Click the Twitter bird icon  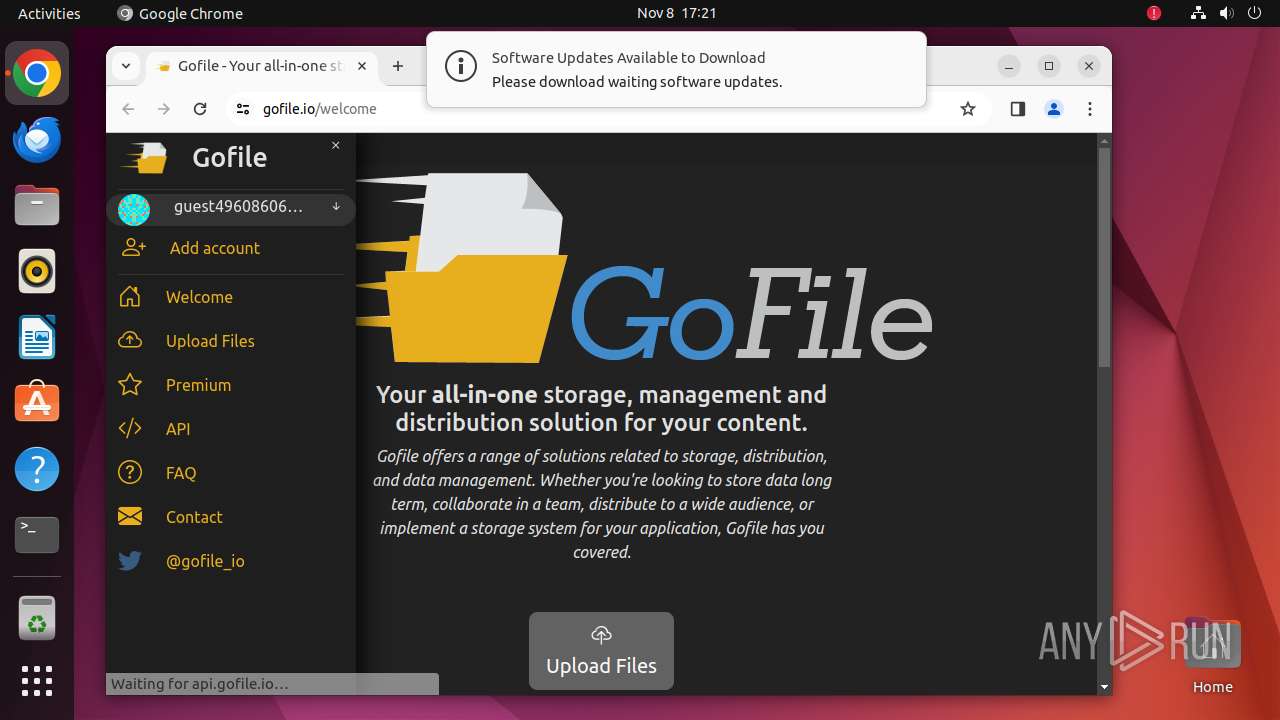tap(130, 561)
